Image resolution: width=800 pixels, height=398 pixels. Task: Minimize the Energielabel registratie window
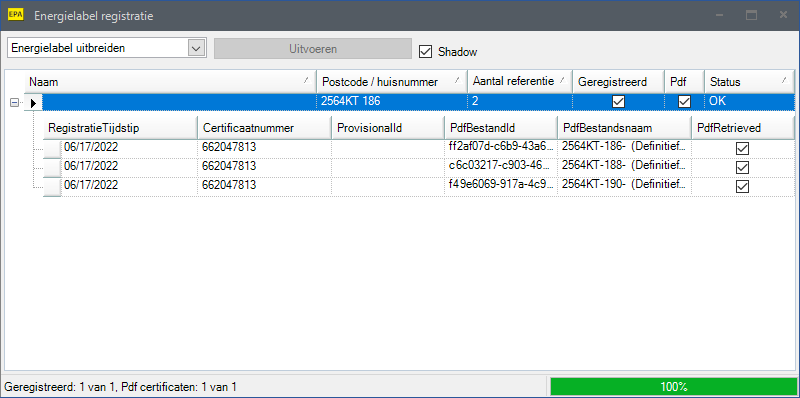[720, 15]
